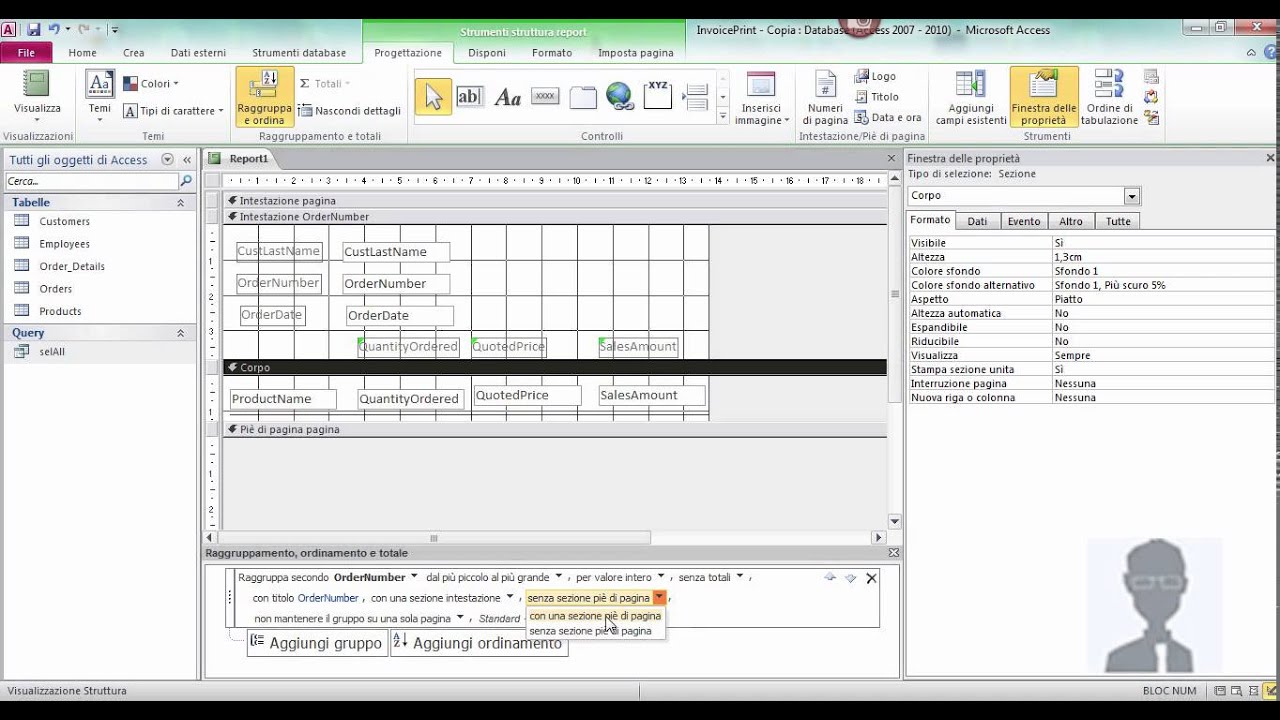The height and width of the screenshot is (720, 1280).
Task: Open the OrderNumber group field dropdown
Action: point(414,577)
